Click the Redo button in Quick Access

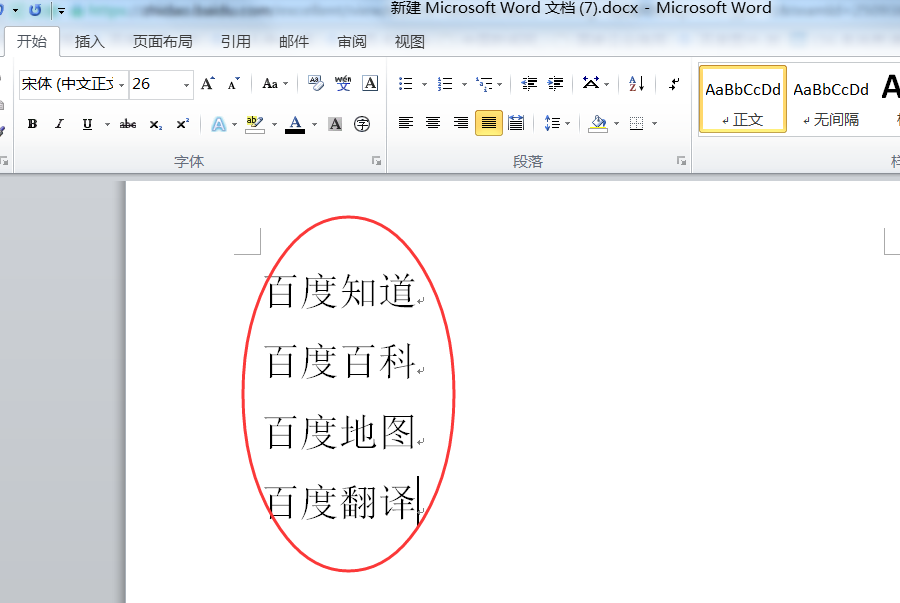pyautogui.click(x=35, y=10)
